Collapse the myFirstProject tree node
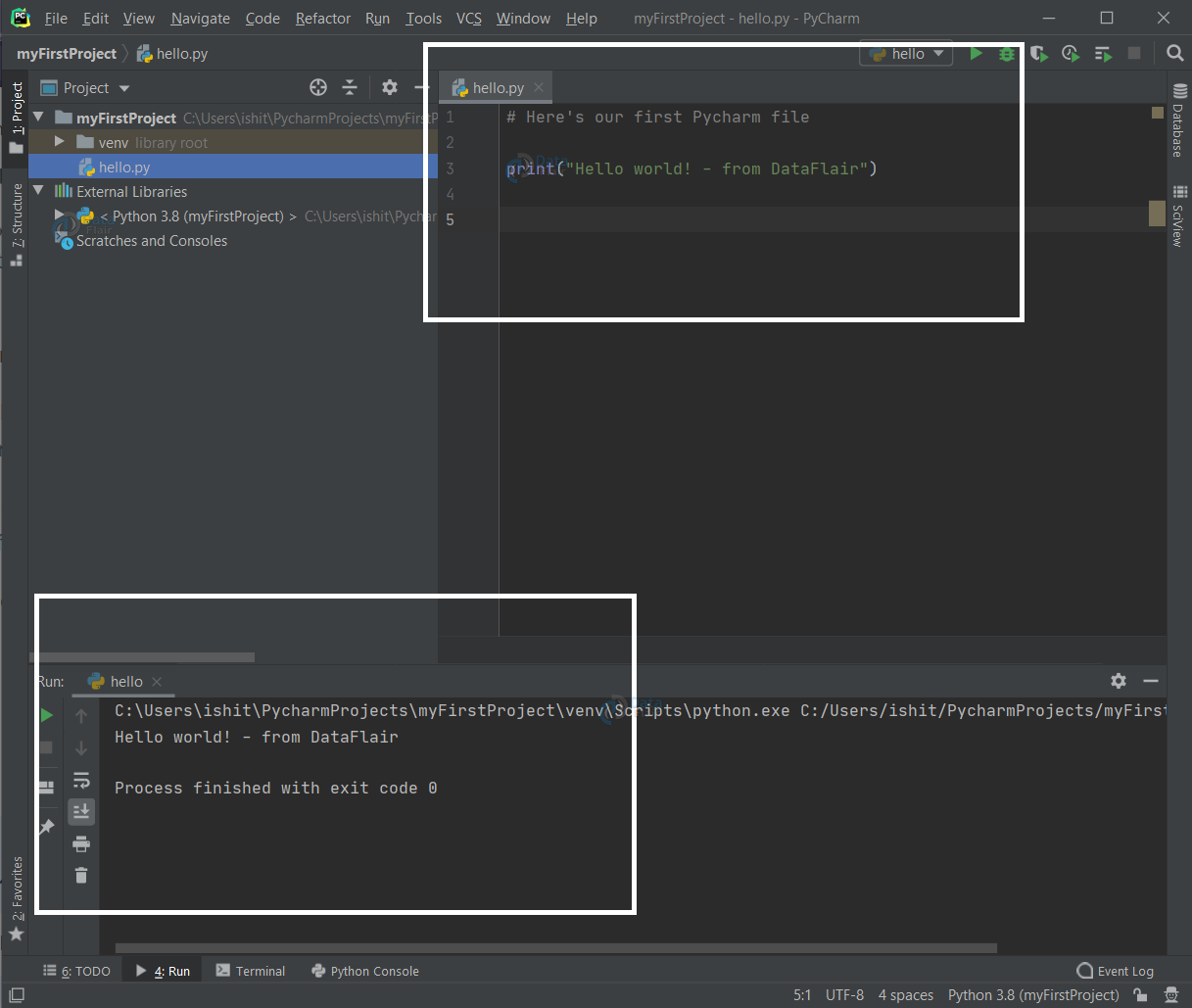Image resolution: width=1192 pixels, height=1008 pixels. [x=38, y=118]
